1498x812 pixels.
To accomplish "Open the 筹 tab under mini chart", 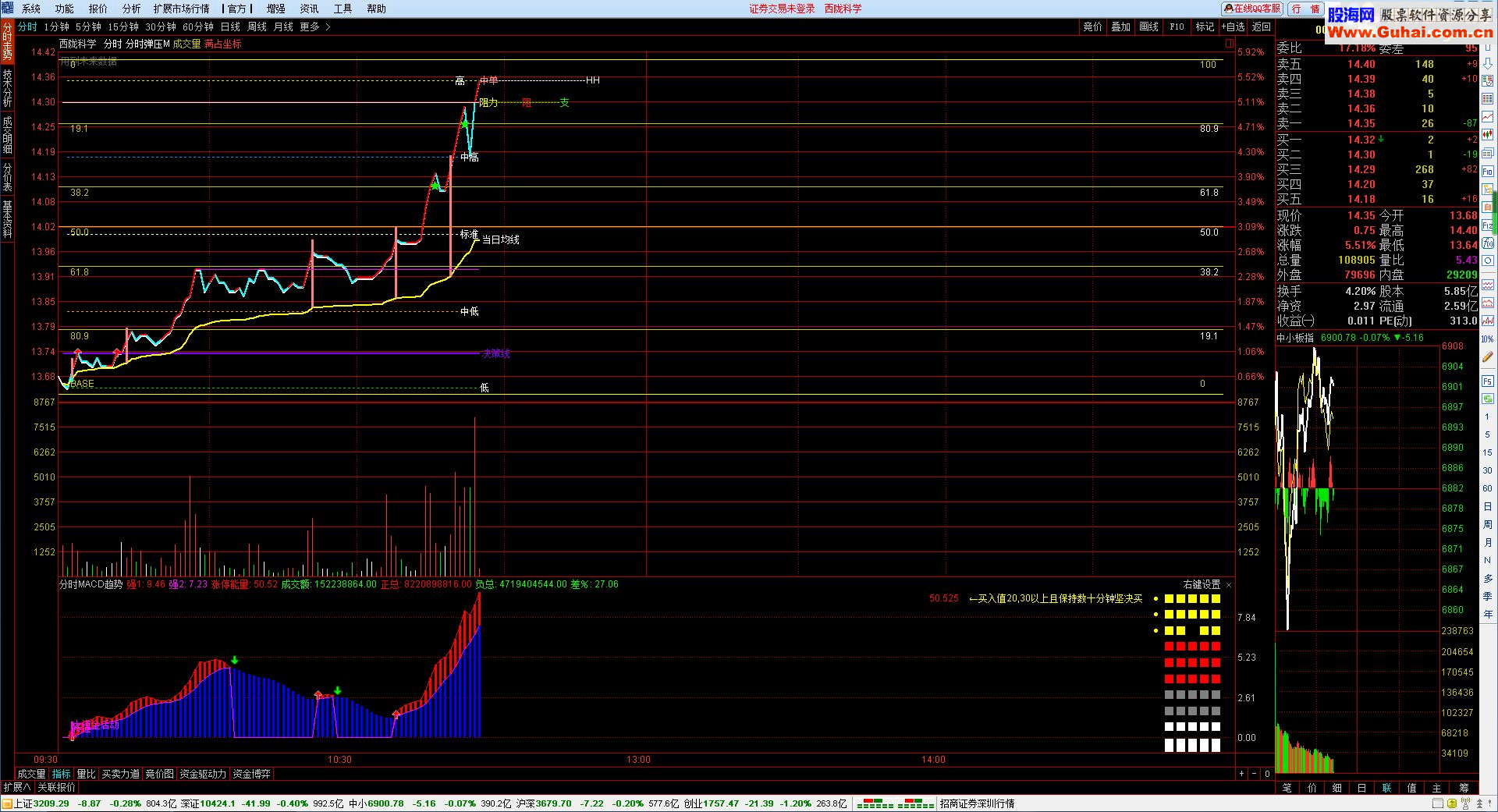I will coord(1464,788).
